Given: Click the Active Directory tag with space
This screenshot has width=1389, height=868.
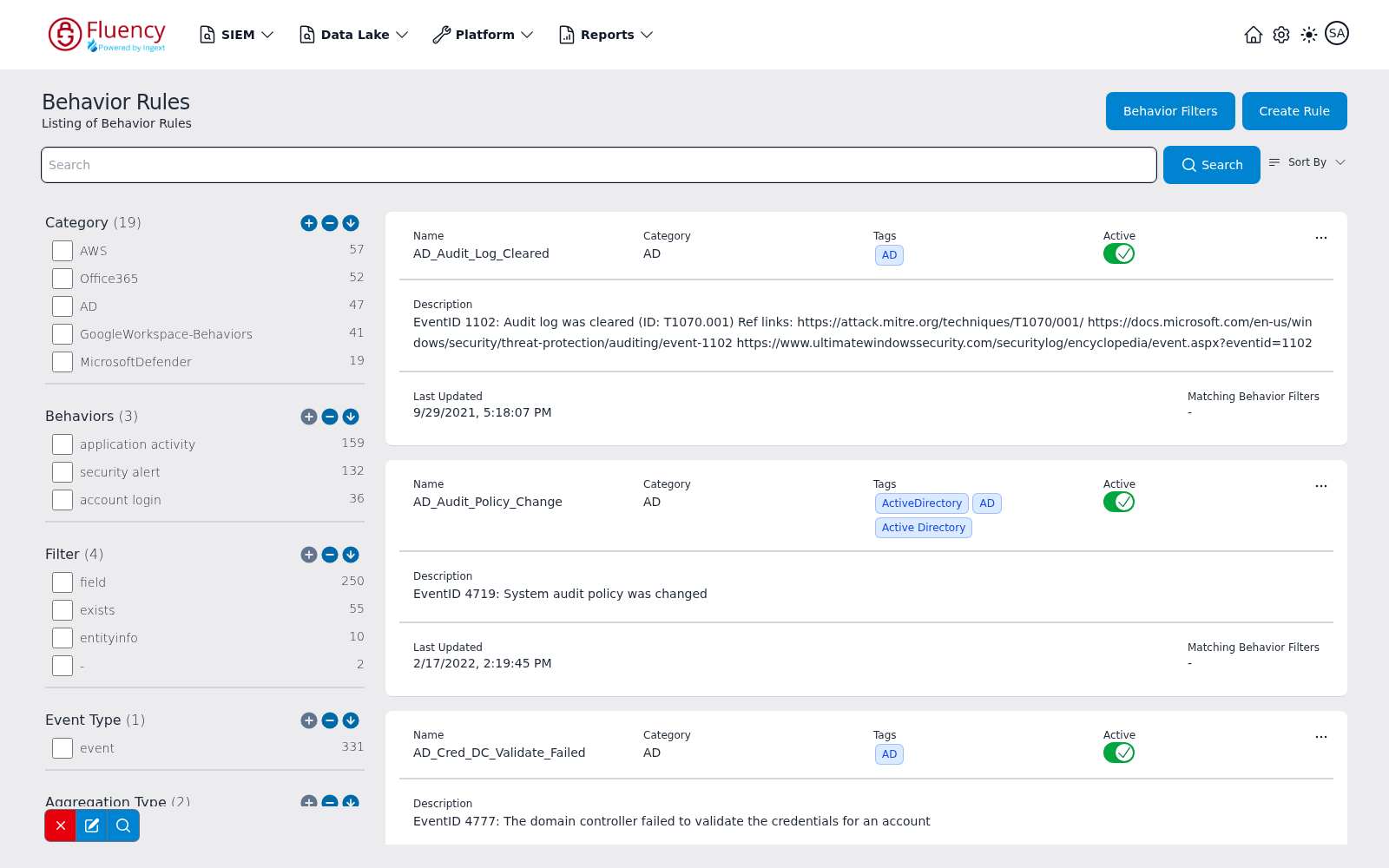Looking at the screenshot, I should point(924,528).
